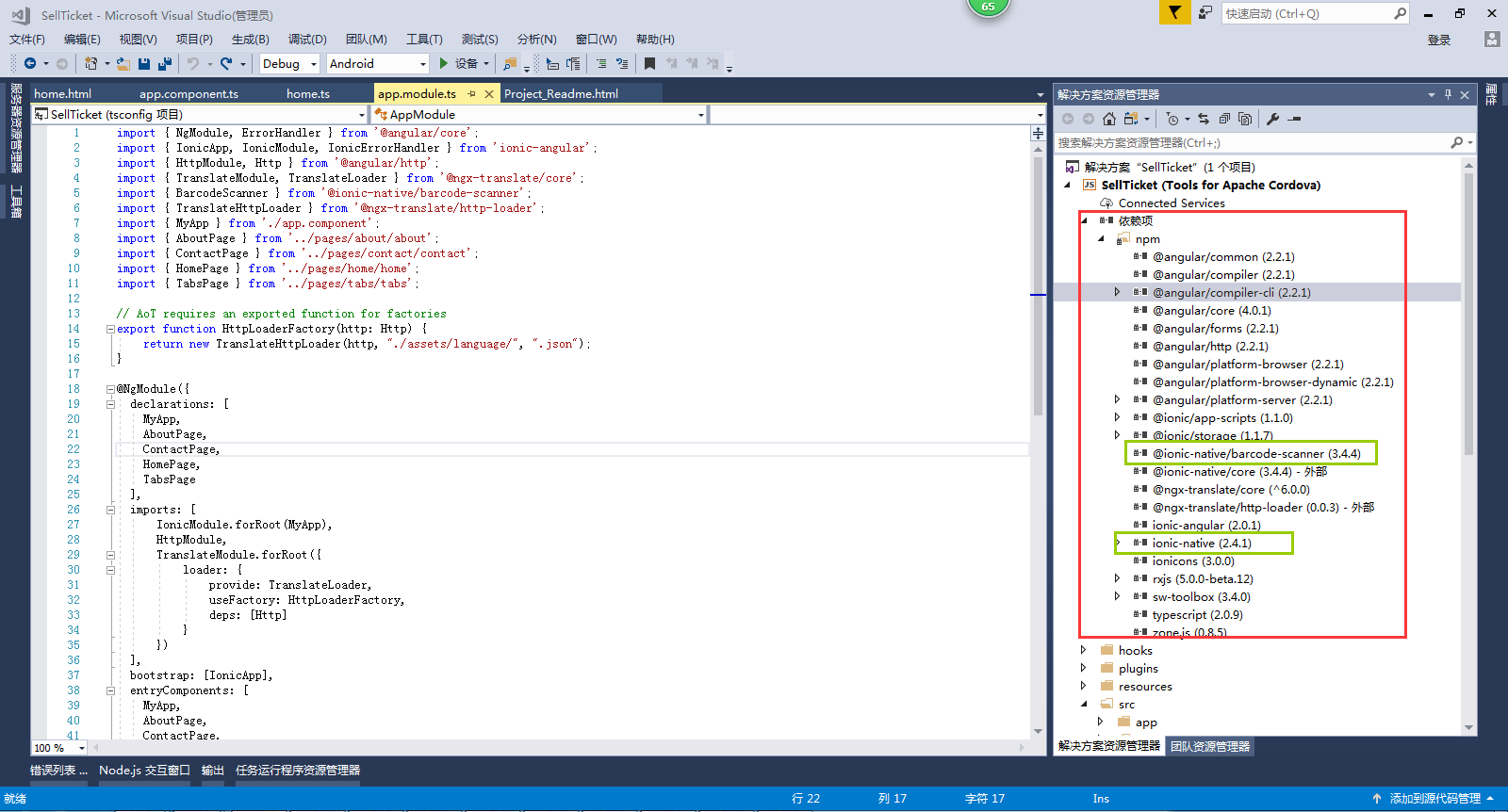This screenshot has width=1508, height=812.
Task: Open the Node.js 交互窗口 tab
Action: pos(144,771)
